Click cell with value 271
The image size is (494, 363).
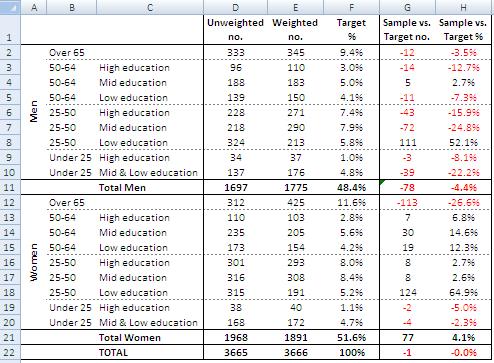pos(295,112)
